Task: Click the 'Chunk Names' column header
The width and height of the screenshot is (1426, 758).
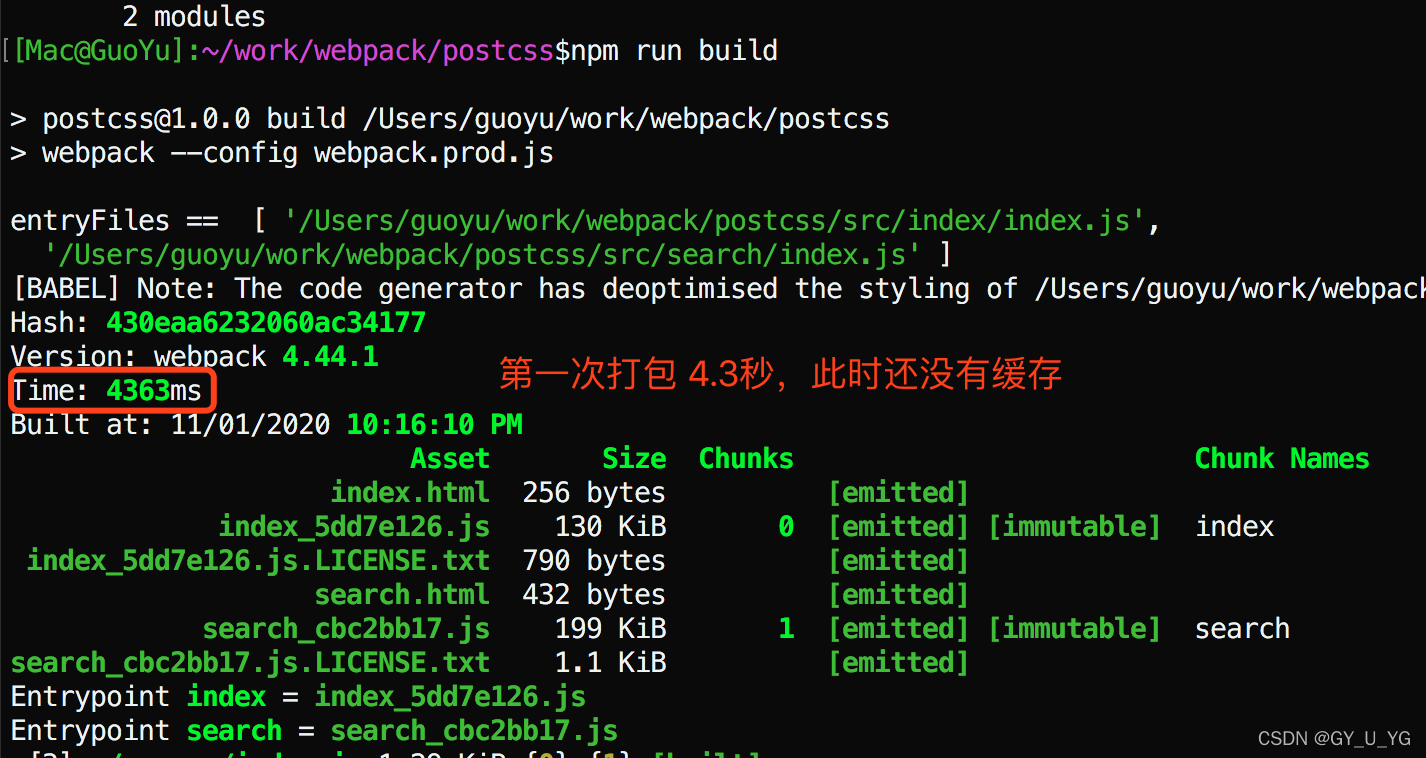Action: click(1282, 459)
